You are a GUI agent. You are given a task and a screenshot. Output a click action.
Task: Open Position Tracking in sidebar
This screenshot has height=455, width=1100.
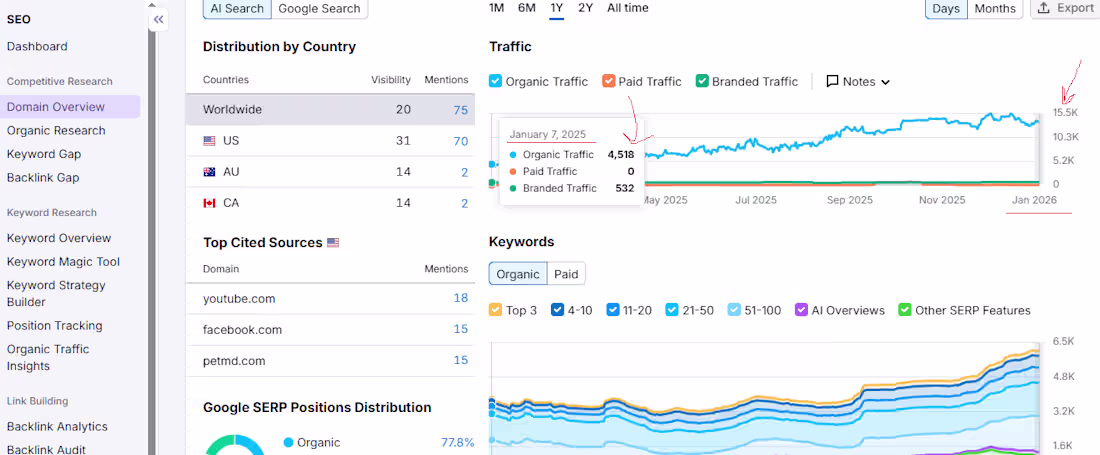(55, 325)
